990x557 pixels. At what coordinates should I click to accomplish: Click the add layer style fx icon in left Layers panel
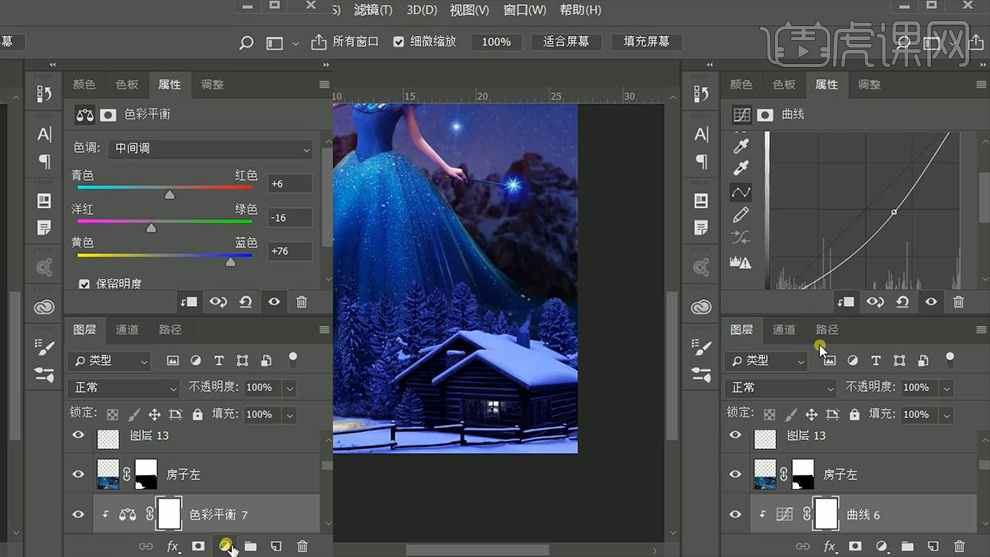coord(172,546)
